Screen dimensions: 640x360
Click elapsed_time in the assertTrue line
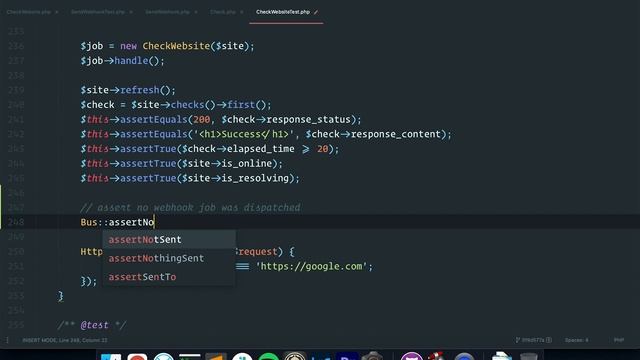260,149
